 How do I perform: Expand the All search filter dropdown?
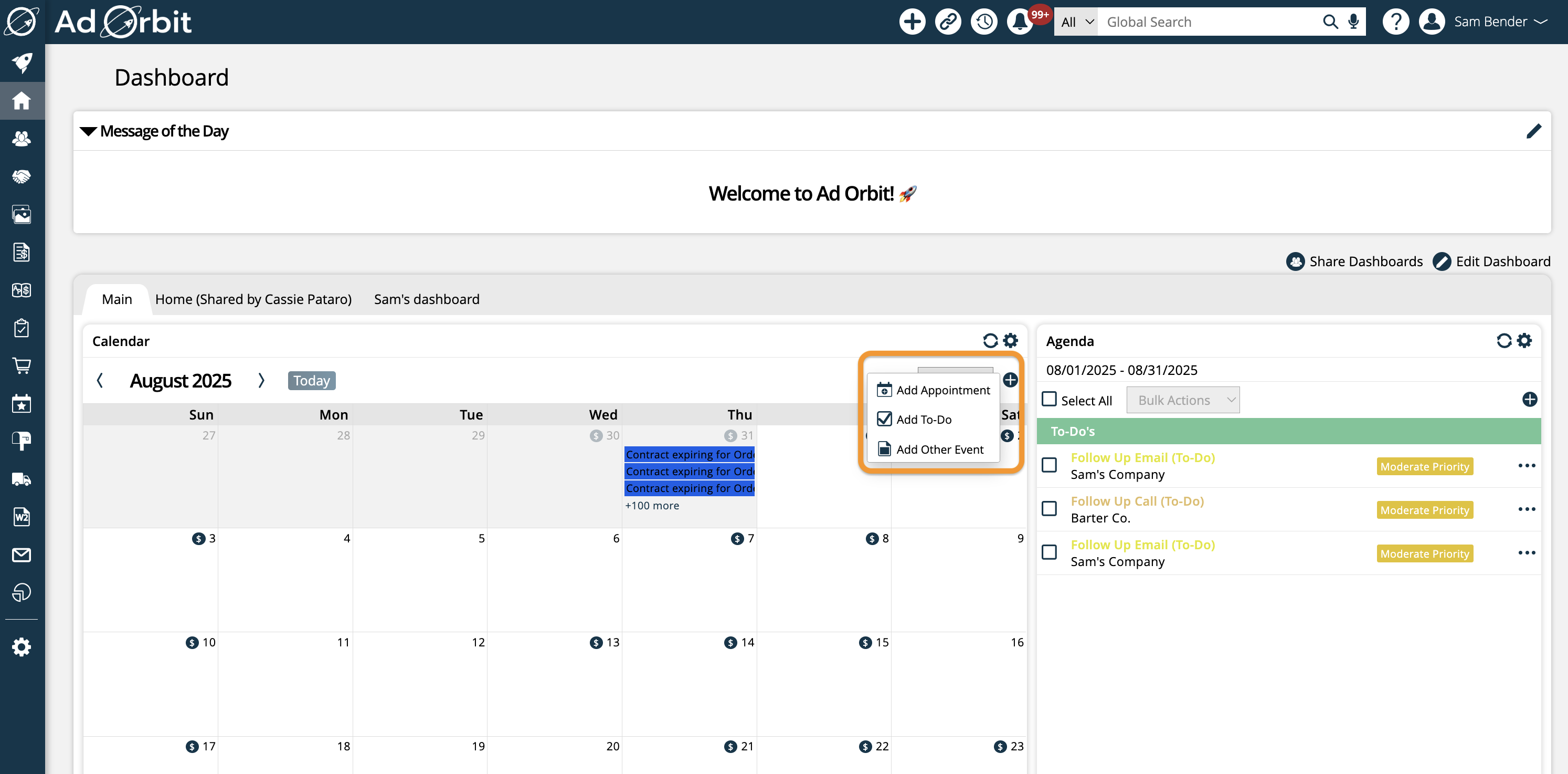coord(1076,22)
